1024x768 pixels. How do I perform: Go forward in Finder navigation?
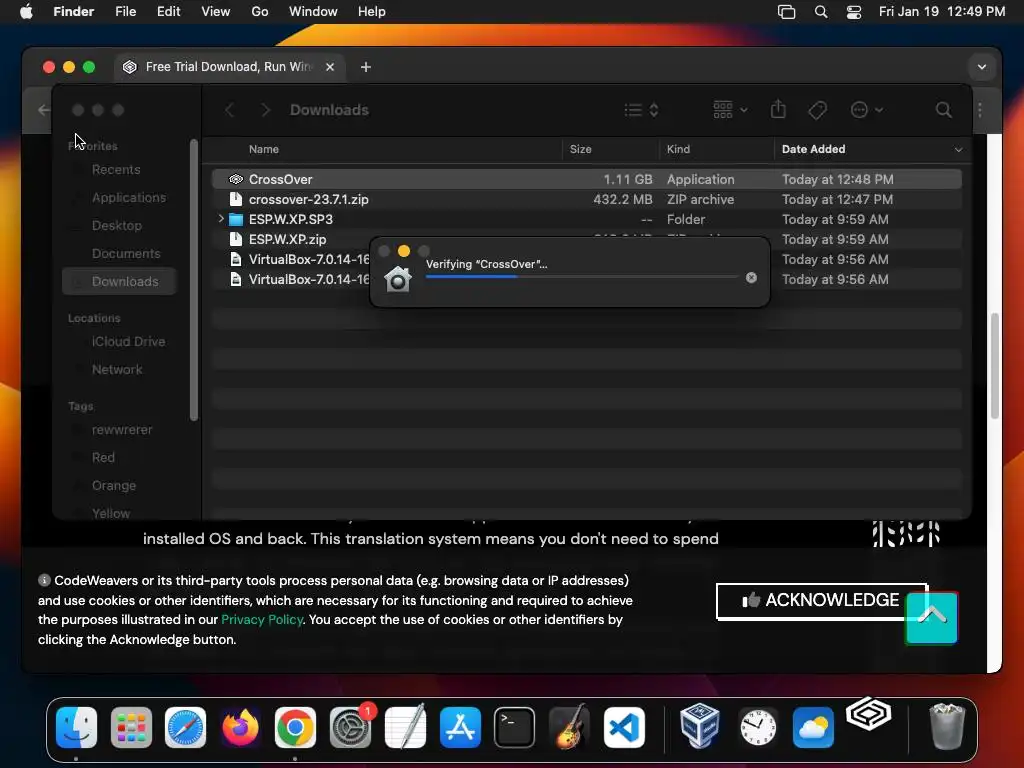pos(265,110)
